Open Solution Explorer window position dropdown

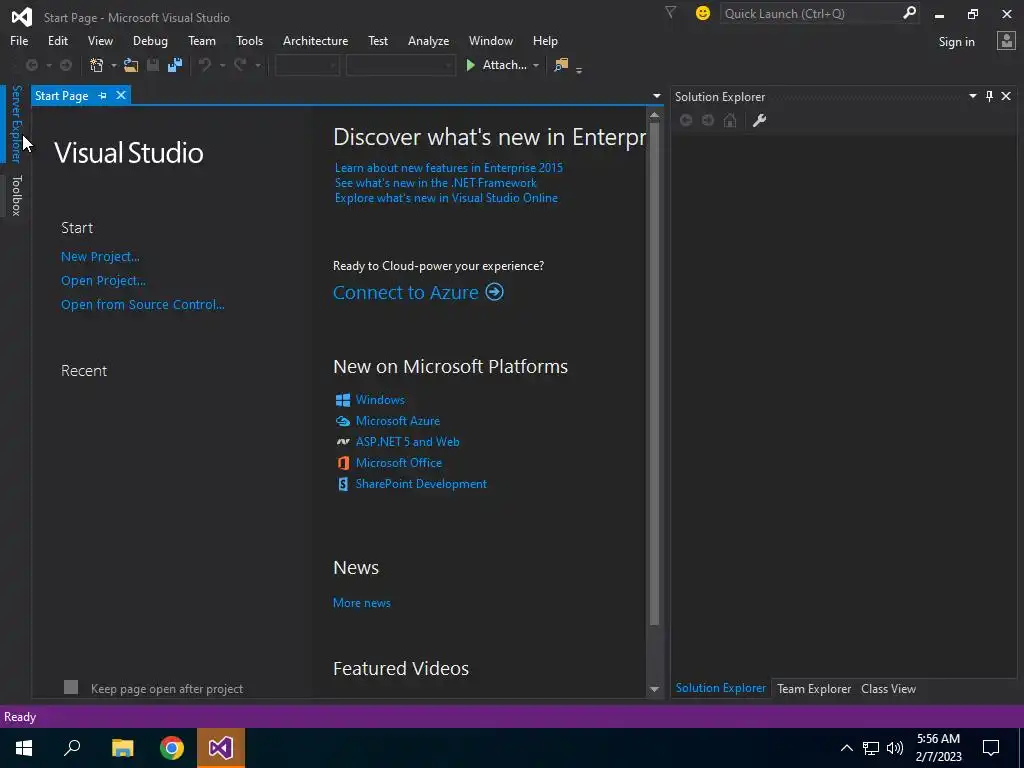(972, 96)
